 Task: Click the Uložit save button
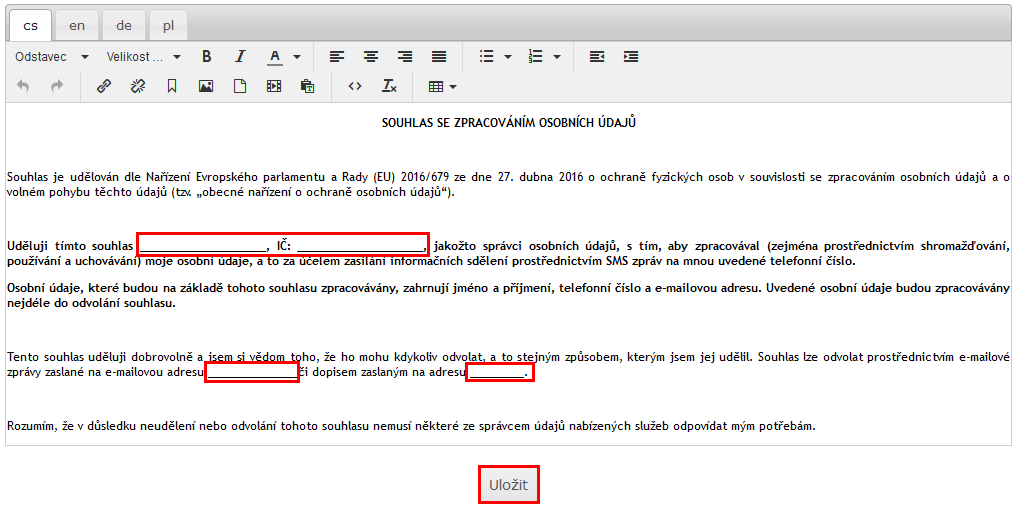(508, 485)
